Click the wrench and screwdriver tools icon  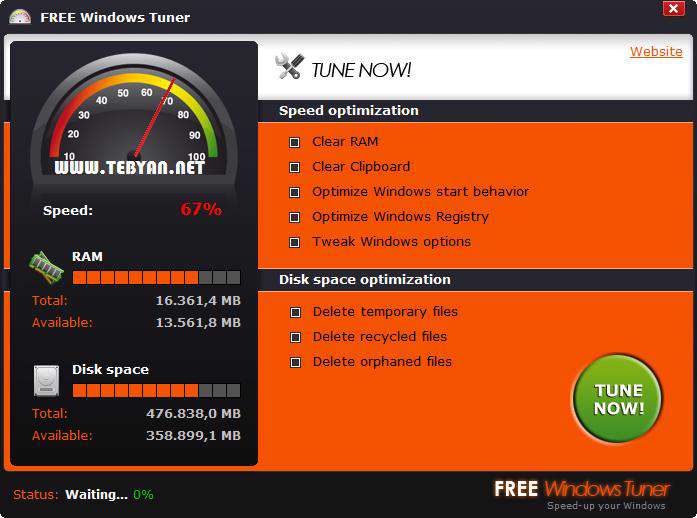click(289, 66)
